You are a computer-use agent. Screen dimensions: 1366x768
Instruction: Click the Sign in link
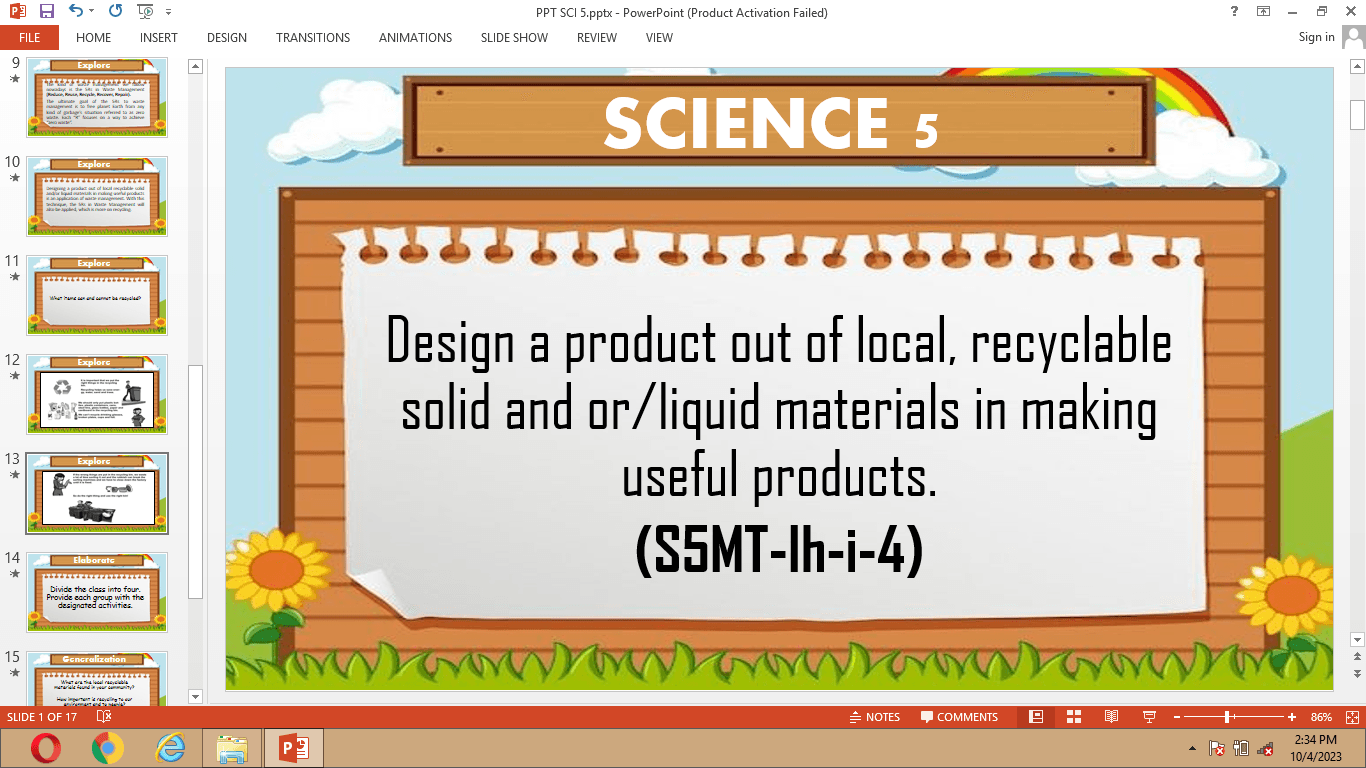point(1315,36)
